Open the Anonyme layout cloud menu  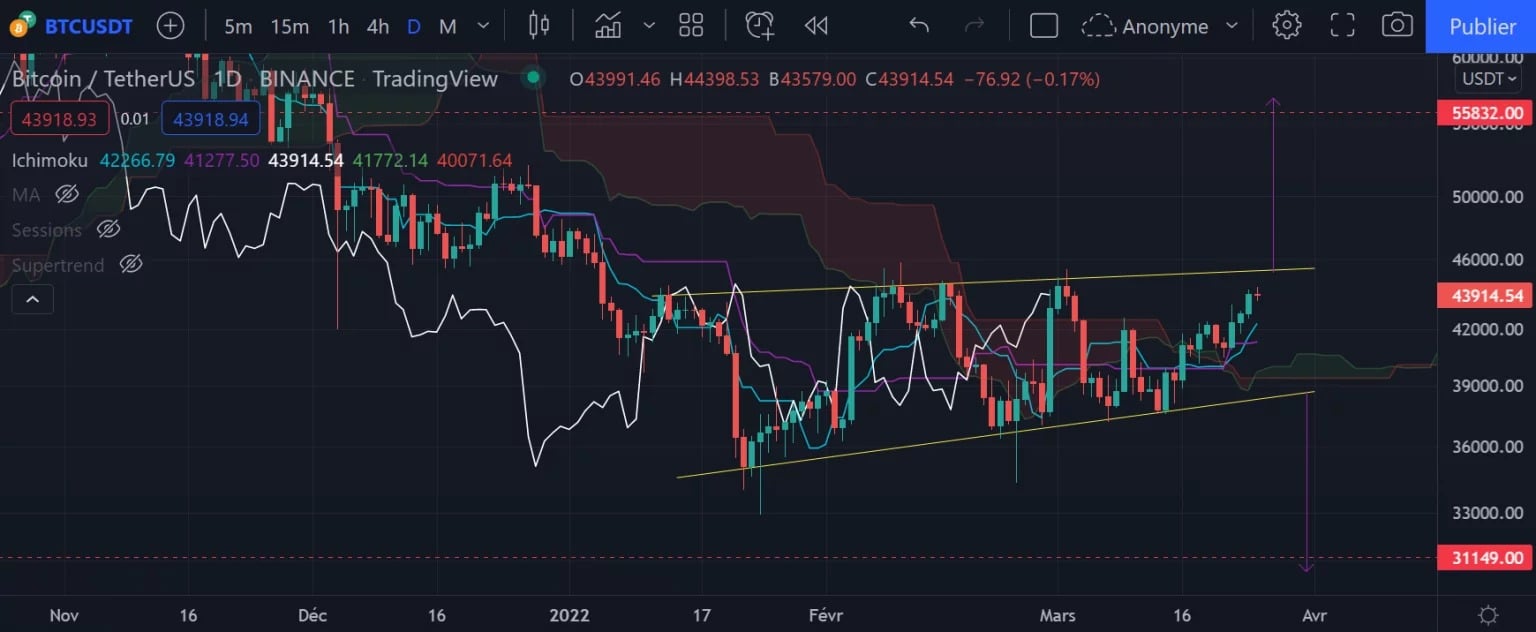[x=1146, y=26]
